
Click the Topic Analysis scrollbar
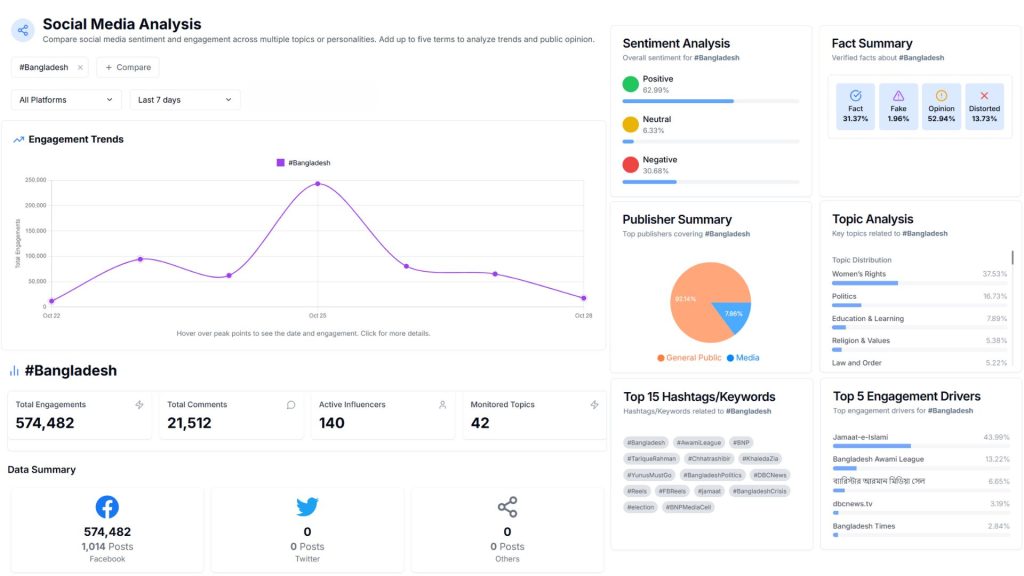[x=1013, y=258]
